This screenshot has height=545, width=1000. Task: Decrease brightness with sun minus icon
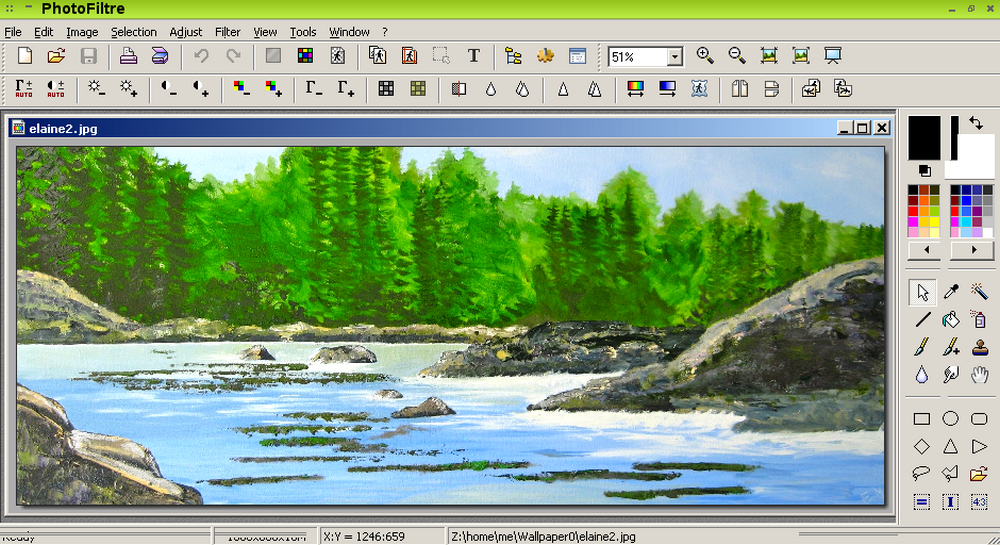pyautogui.click(x=96, y=89)
